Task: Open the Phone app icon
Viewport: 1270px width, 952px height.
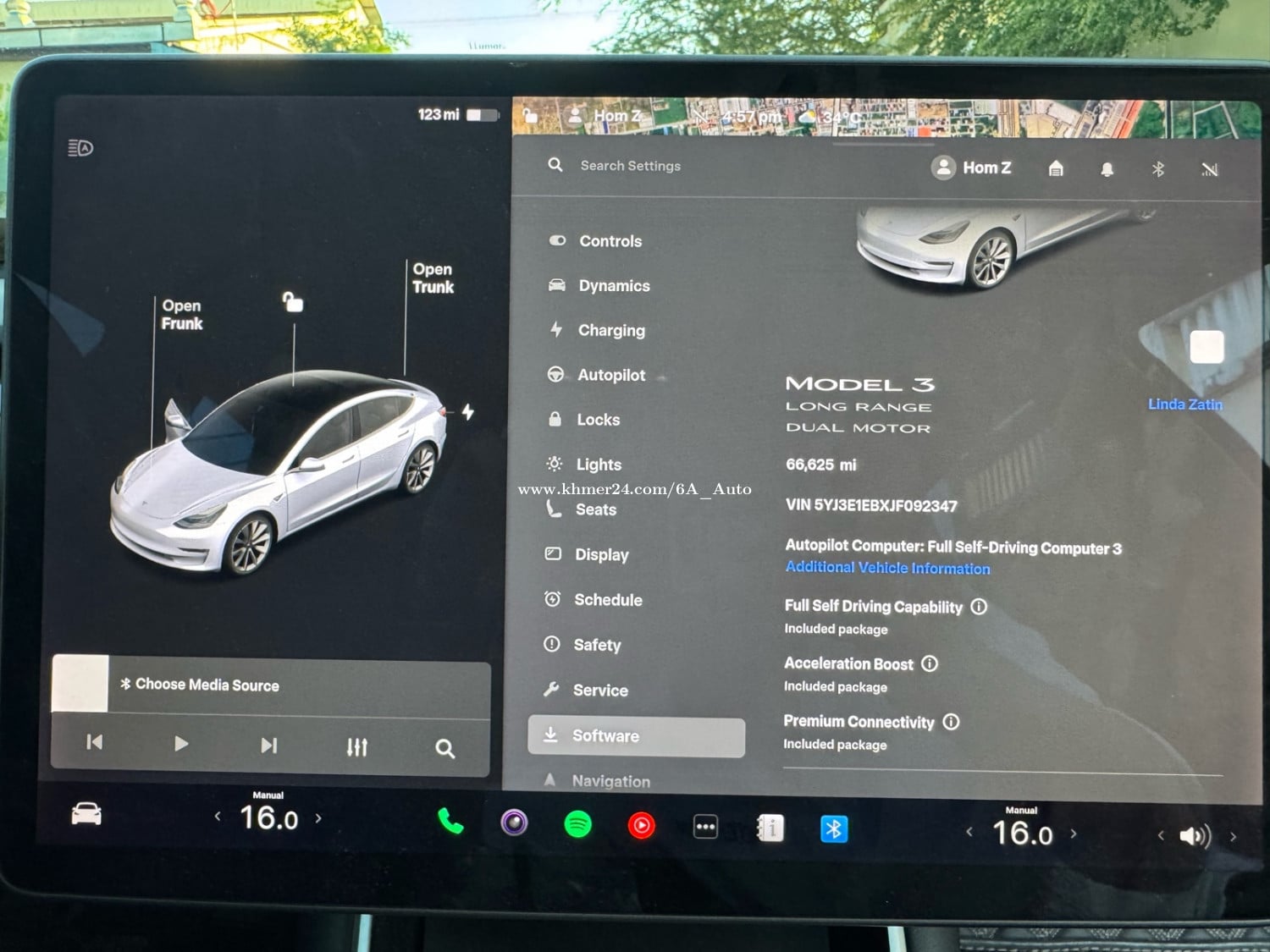Action: click(x=450, y=821)
